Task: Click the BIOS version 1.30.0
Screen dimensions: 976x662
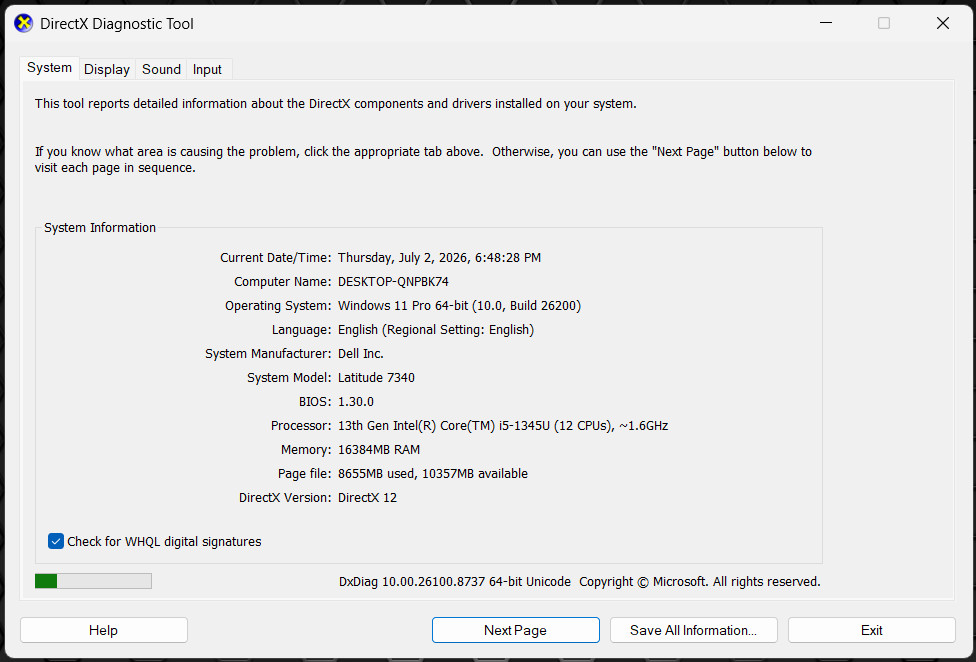Action: pyautogui.click(x=355, y=402)
